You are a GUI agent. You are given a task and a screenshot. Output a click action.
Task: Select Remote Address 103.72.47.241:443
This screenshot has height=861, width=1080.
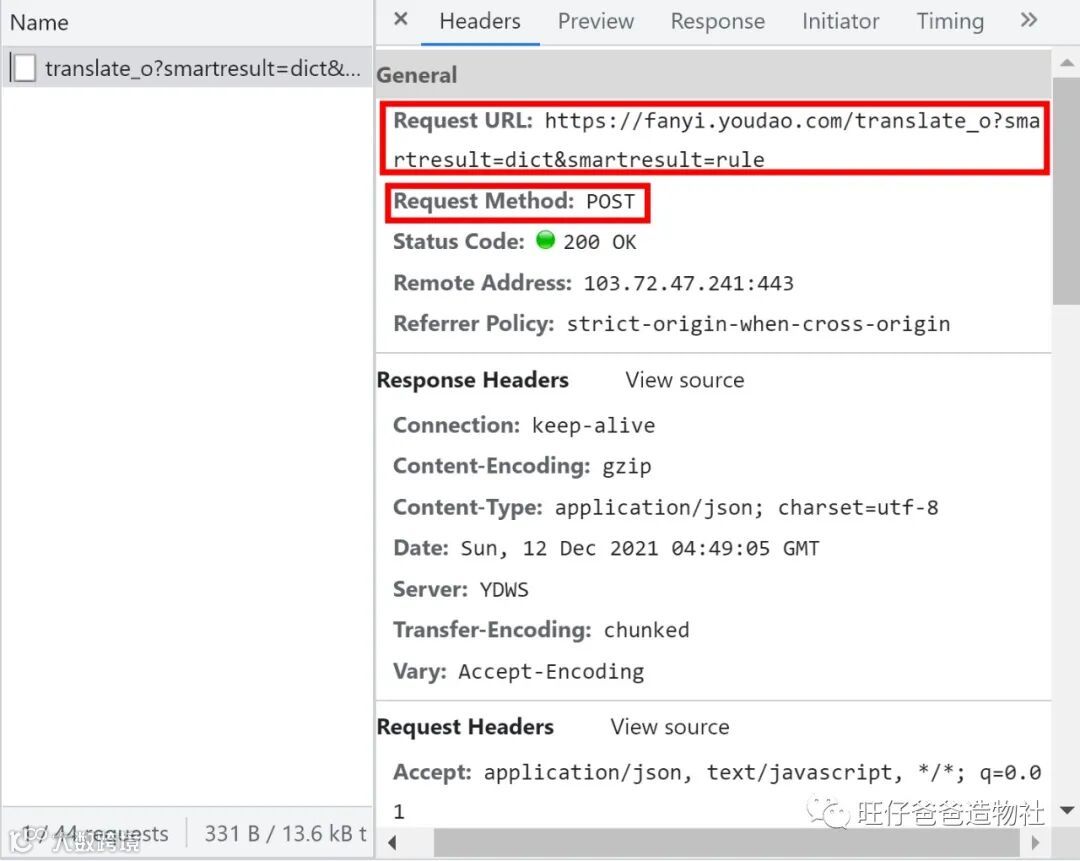click(x=689, y=283)
